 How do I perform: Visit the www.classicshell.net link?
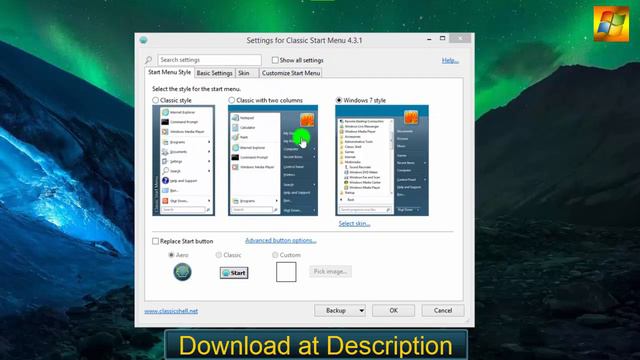tap(171, 311)
